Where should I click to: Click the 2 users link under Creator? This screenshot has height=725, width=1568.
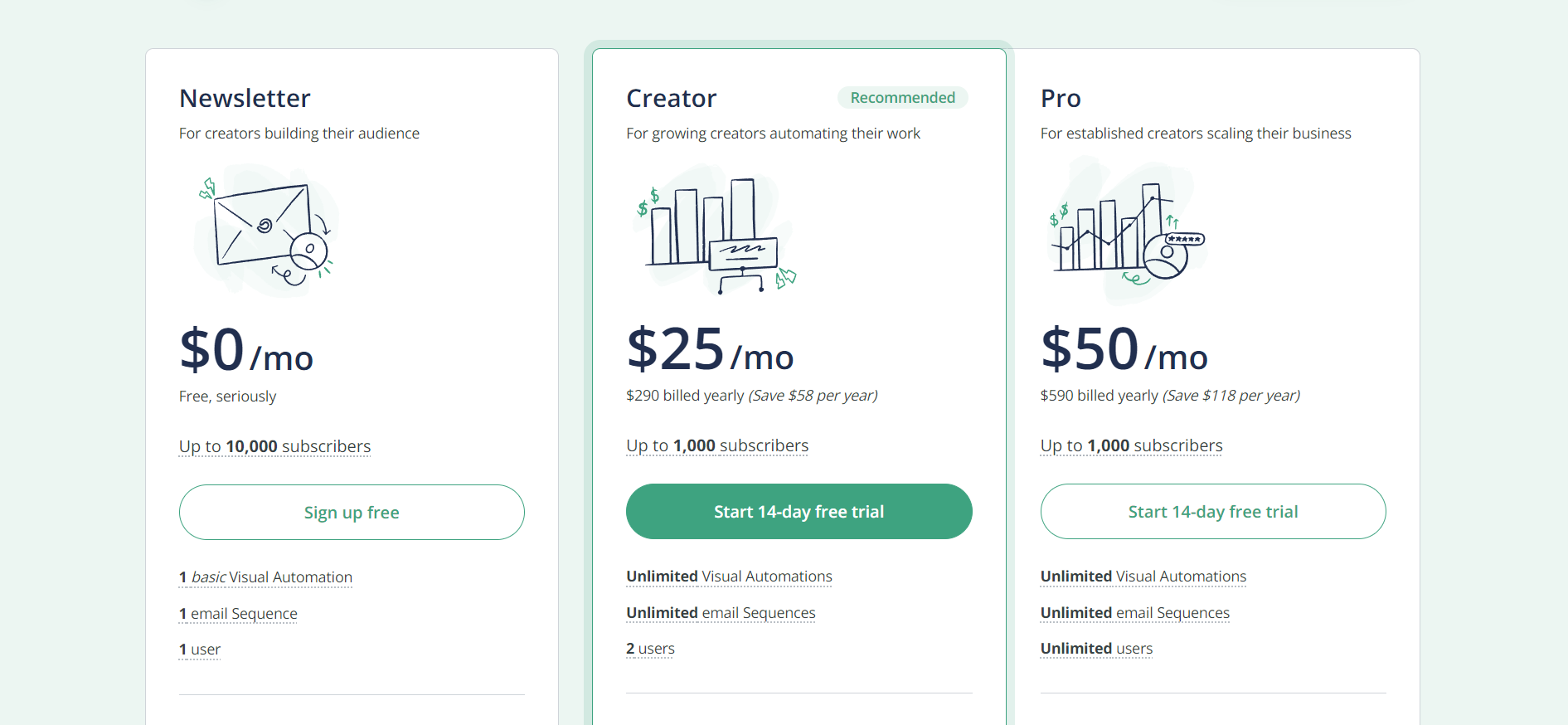tap(650, 649)
